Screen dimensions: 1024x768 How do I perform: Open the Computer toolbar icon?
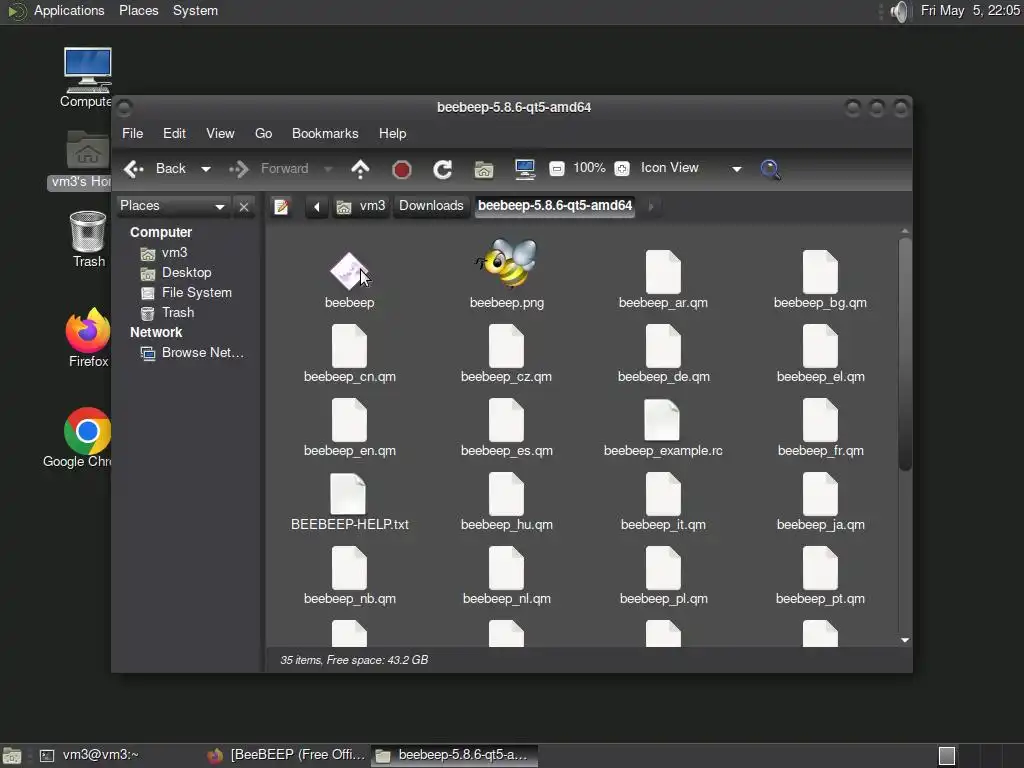524,169
